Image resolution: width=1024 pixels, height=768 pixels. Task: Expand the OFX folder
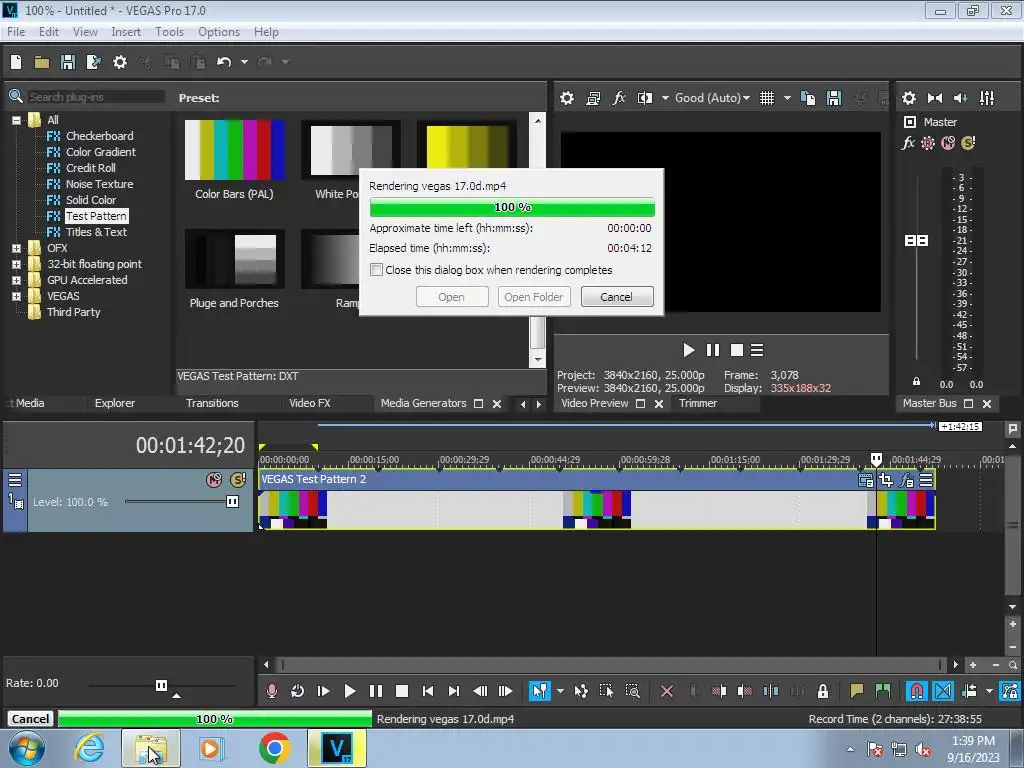coord(16,248)
